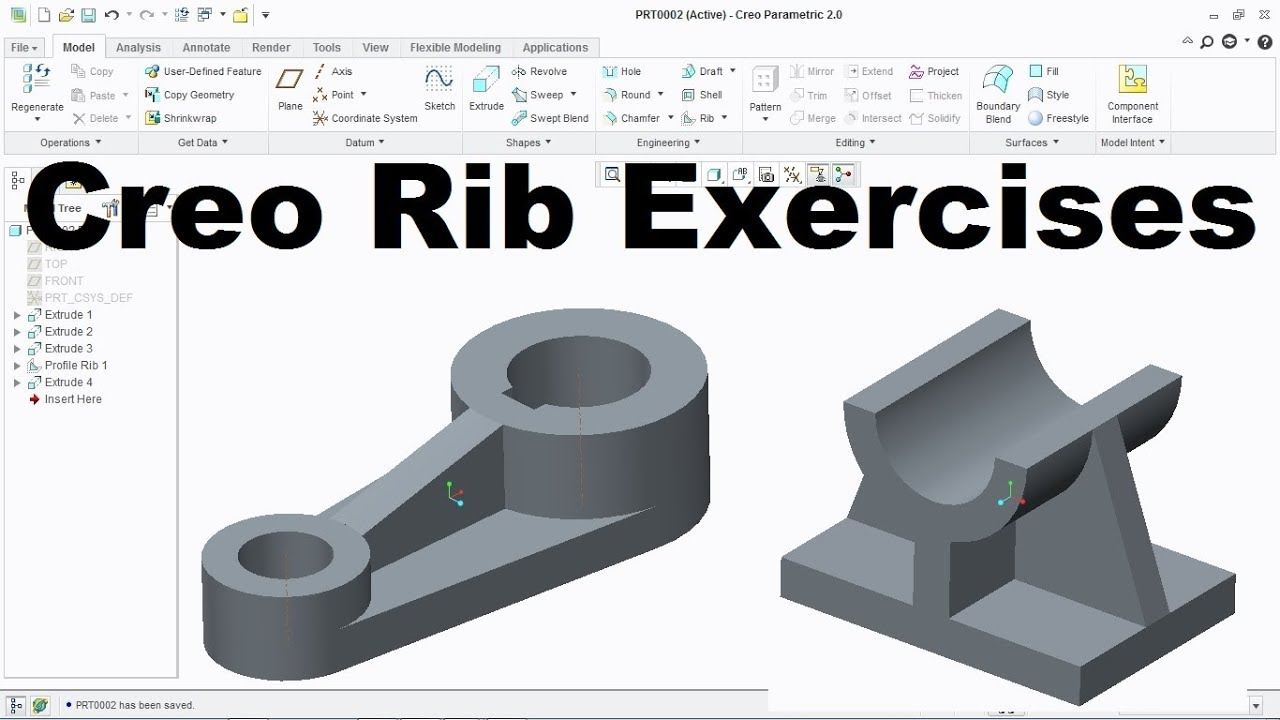Launch the Extrude tool
1280x720 pixels.
pos(487,88)
